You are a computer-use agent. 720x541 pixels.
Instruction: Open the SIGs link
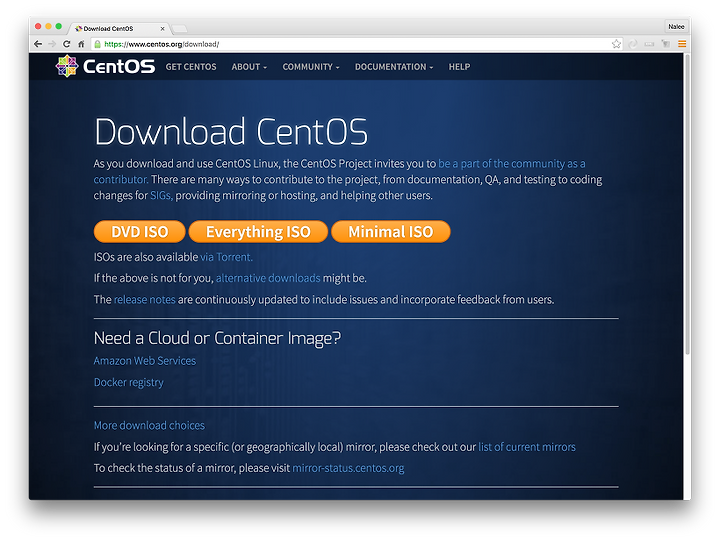[x=161, y=196]
